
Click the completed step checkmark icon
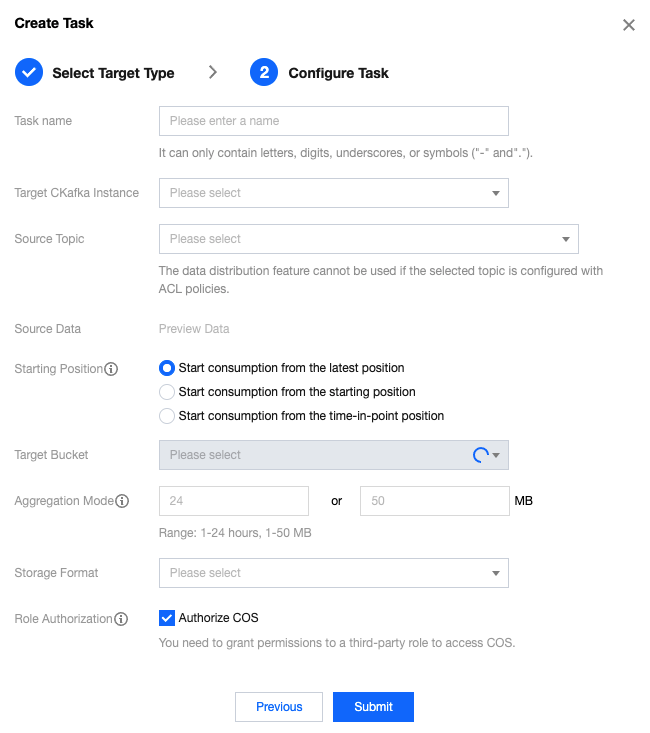coord(29,72)
